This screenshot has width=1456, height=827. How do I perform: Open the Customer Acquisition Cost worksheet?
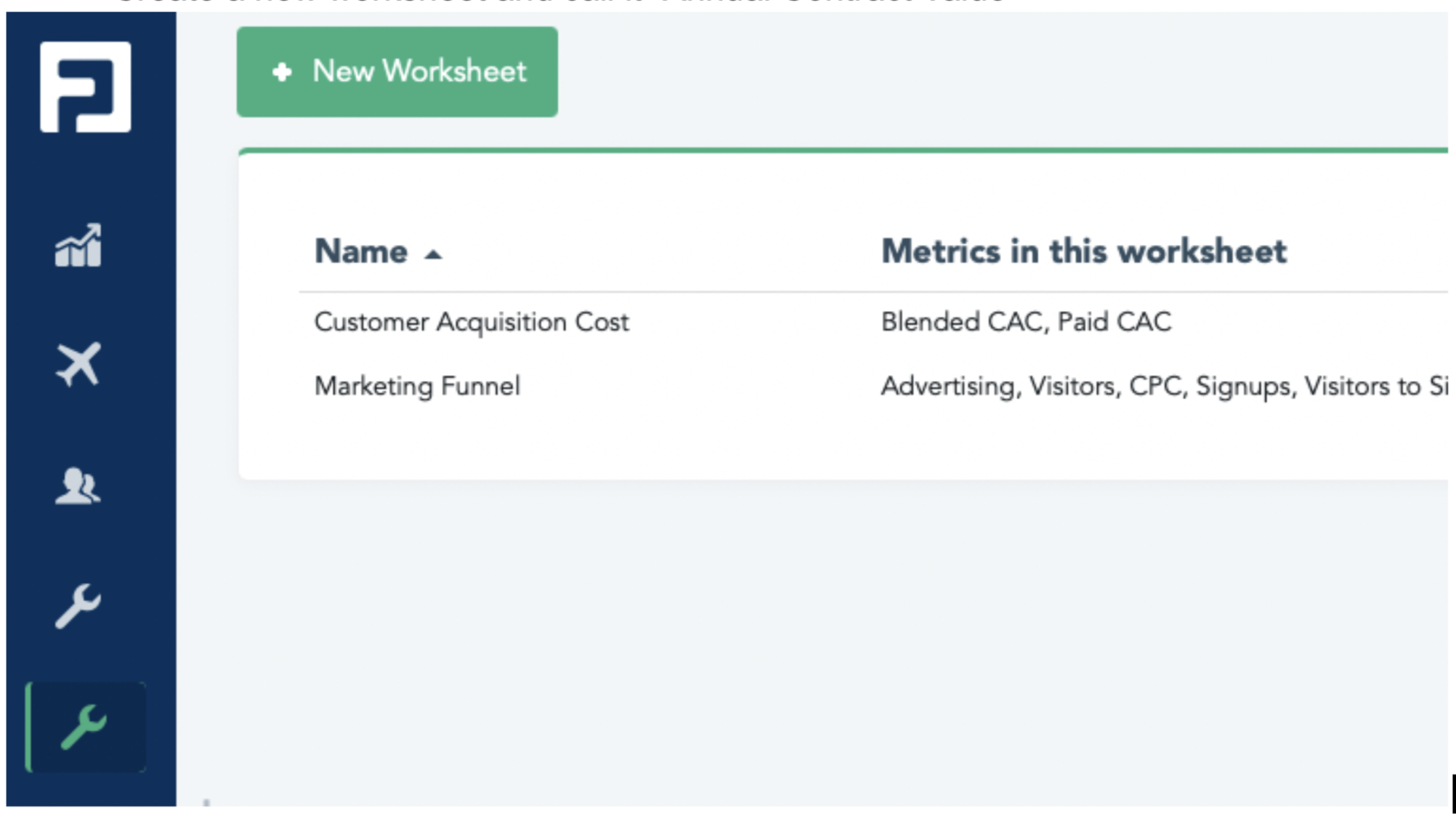tap(472, 322)
